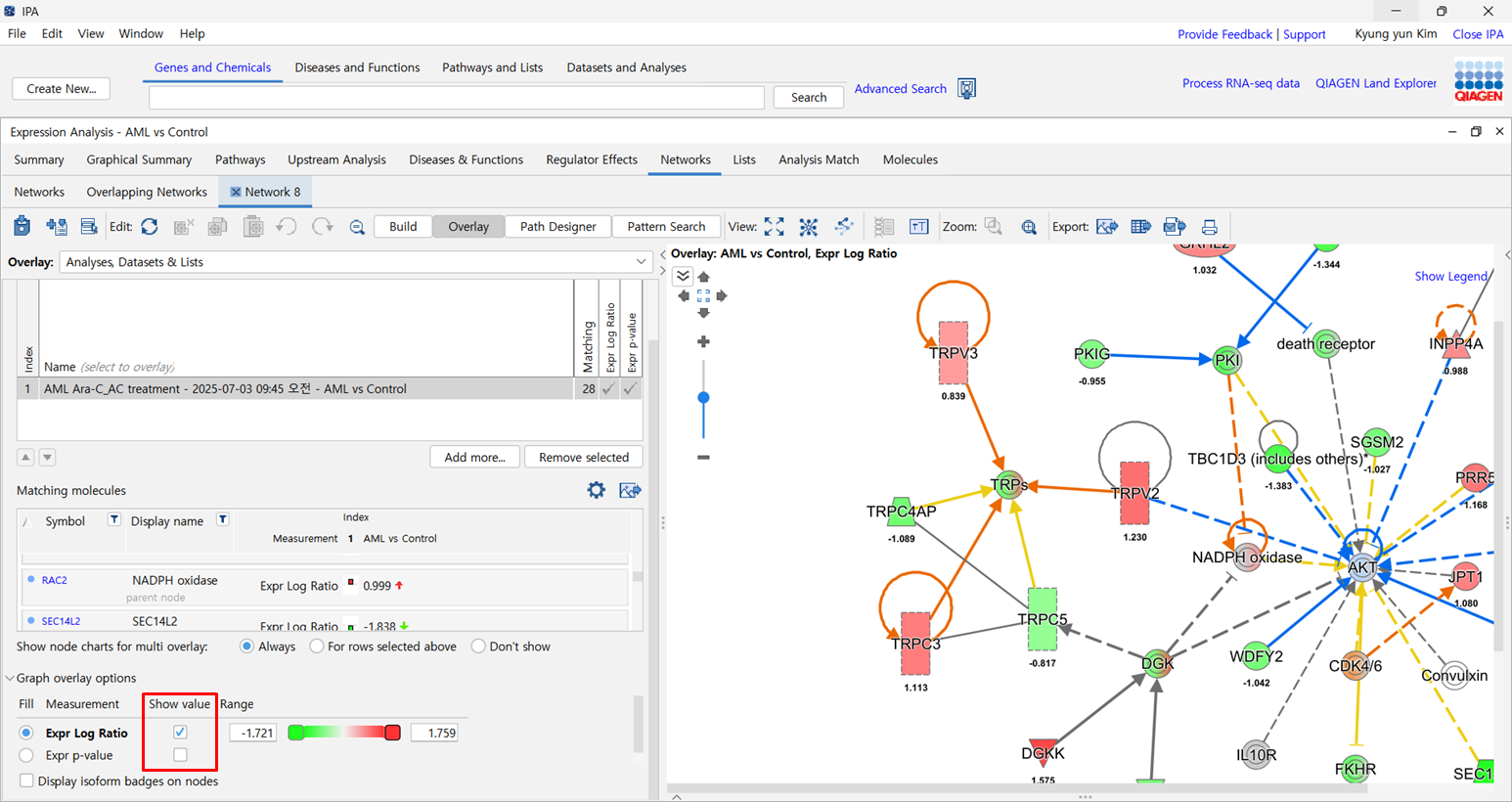Image resolution: width=1512 pixels, height=802 pixels.
Task: Open Matching molecules gear settings
Action: click(596, 490)
